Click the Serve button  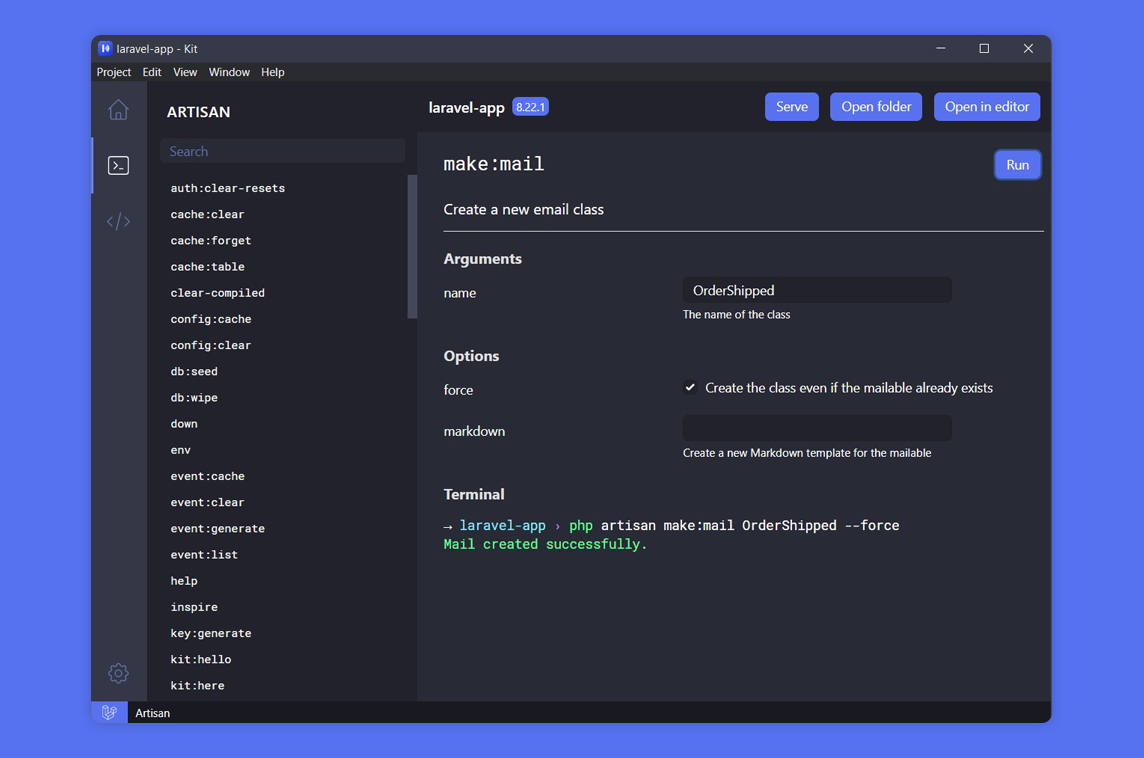[x=792, y=107]
